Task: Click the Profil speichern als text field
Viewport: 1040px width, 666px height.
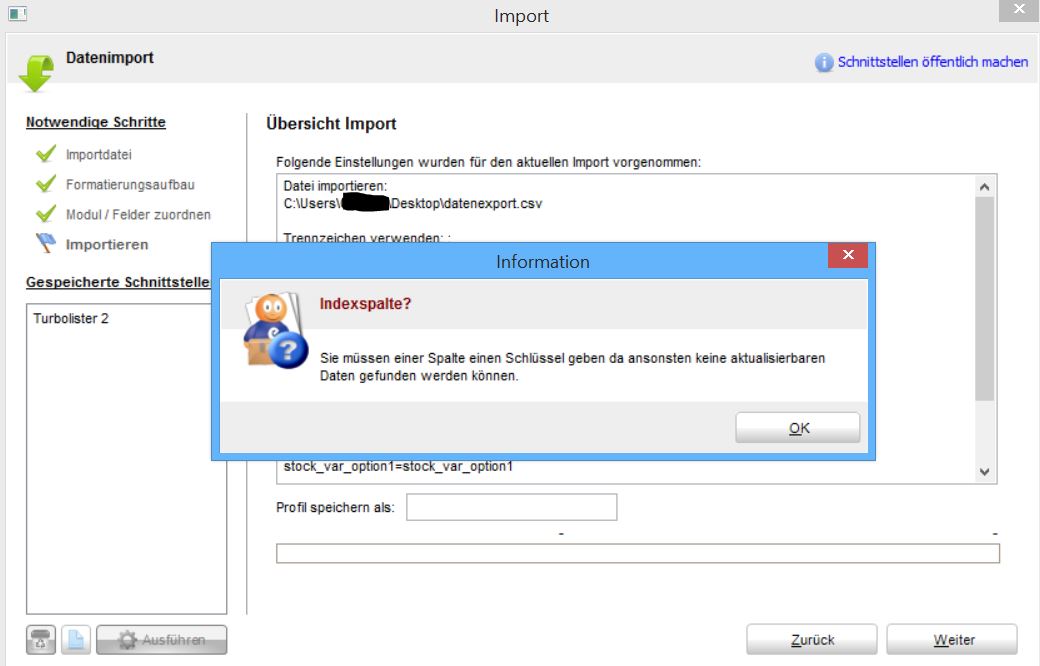Action: coord(511,507)
